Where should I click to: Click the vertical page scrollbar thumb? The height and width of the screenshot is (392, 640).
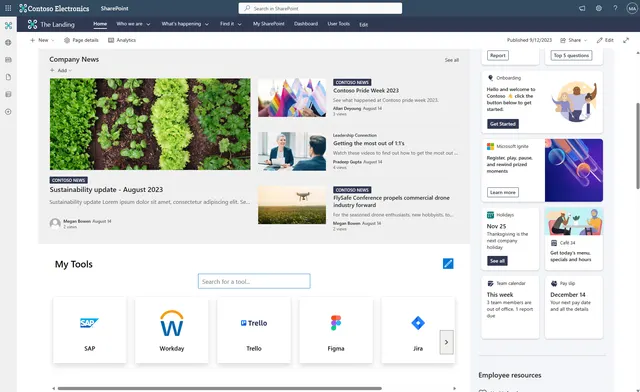(638, 146)
